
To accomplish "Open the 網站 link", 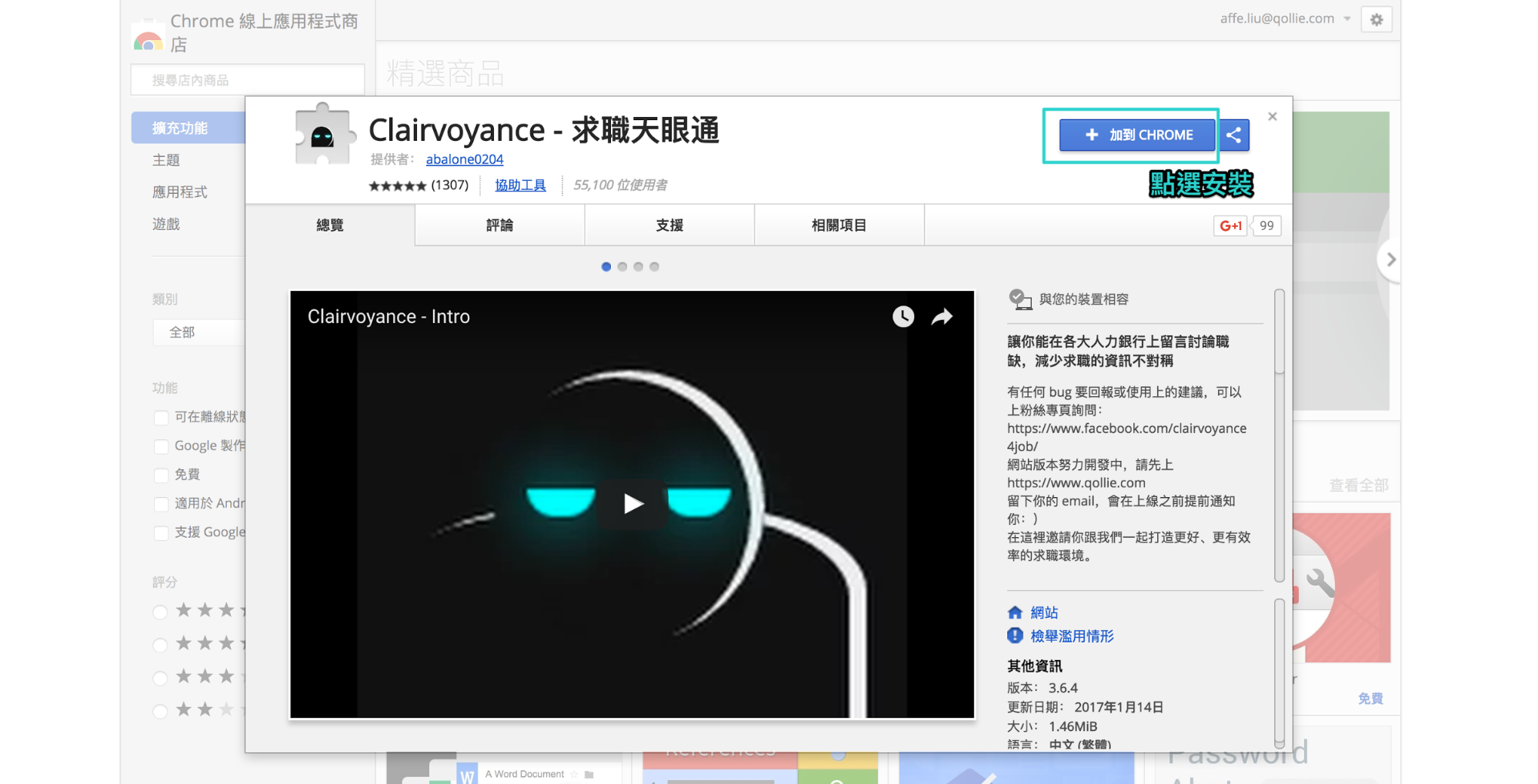I will 1044,612.
